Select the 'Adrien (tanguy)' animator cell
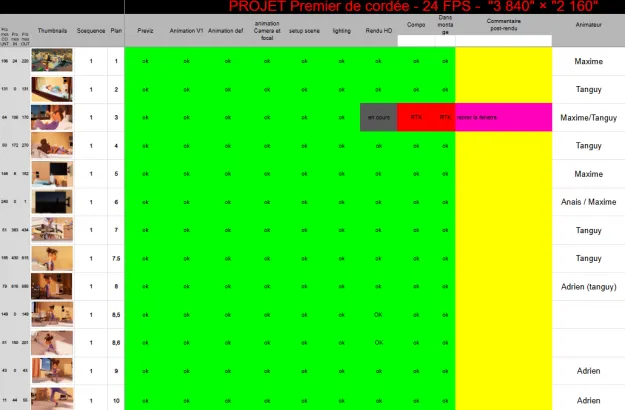The width and height of the screenshot is (625, 410). pos(588,286)
